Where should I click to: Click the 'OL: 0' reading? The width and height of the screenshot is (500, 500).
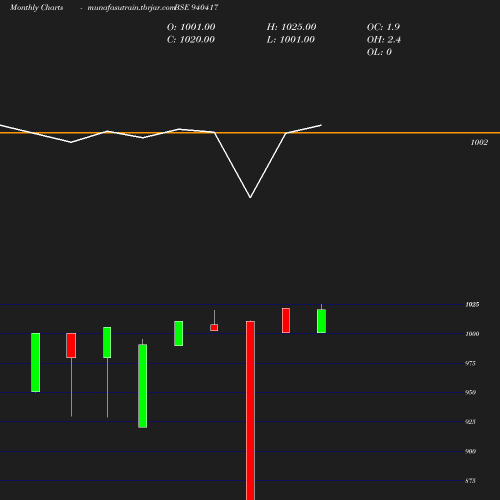[379, 52]
